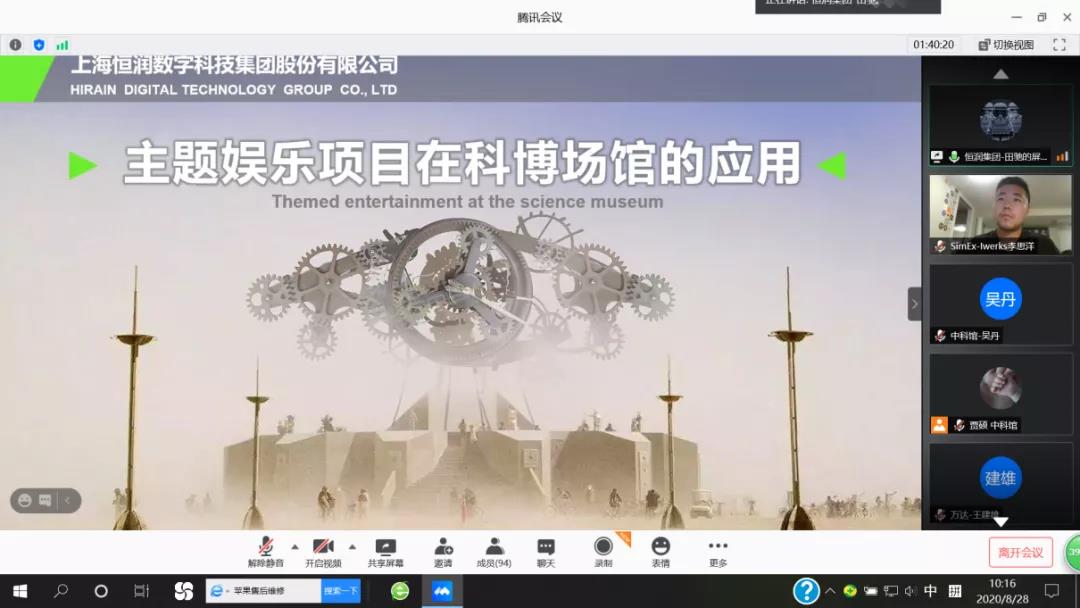Open the 共享屏幕 share screen tool
Image resolution: width=1080 pixels, height=608 pixels.
point(385,551)
